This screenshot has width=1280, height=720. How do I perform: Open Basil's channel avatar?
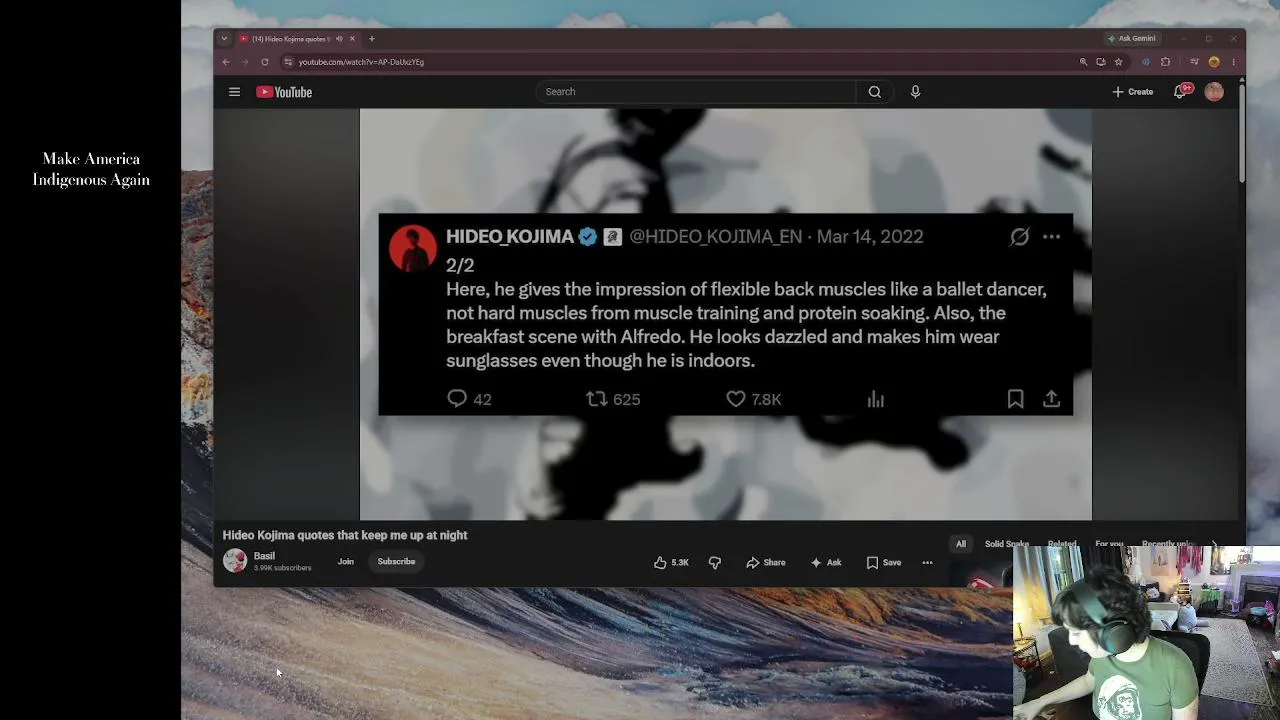235,561
